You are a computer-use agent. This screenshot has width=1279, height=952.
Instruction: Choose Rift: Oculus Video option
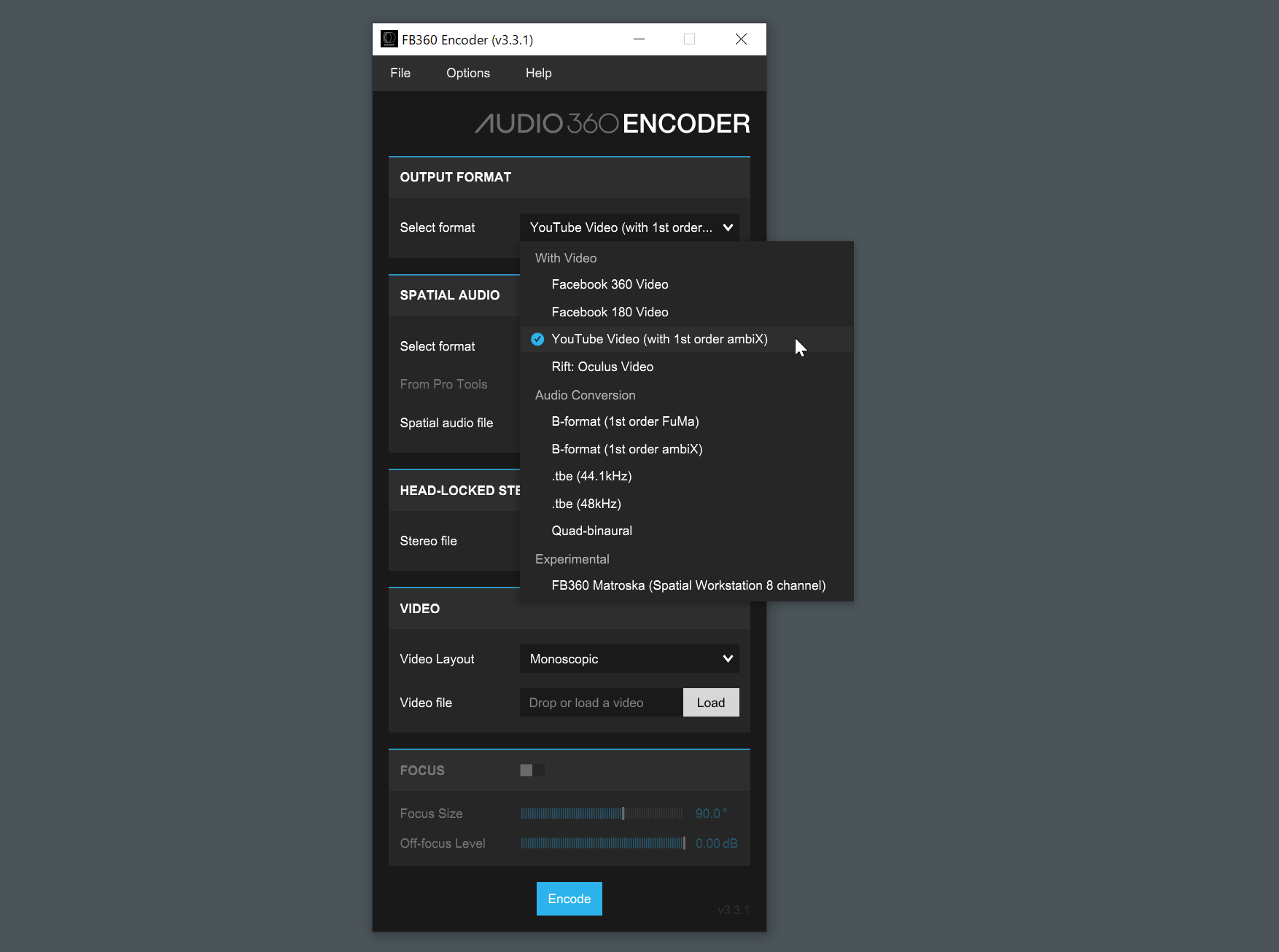[x=686, y=367]
